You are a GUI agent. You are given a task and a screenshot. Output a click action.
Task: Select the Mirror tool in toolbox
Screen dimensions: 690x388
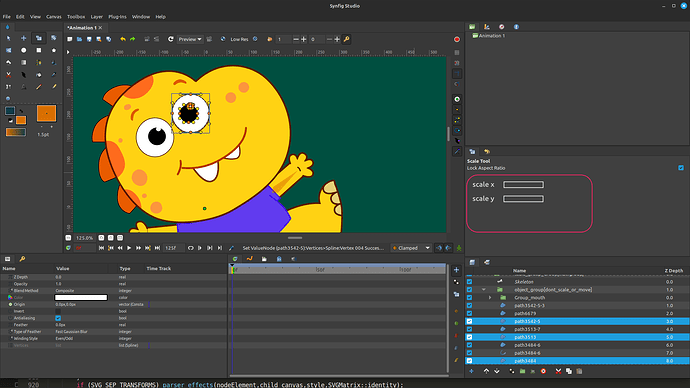click(8, 50)
